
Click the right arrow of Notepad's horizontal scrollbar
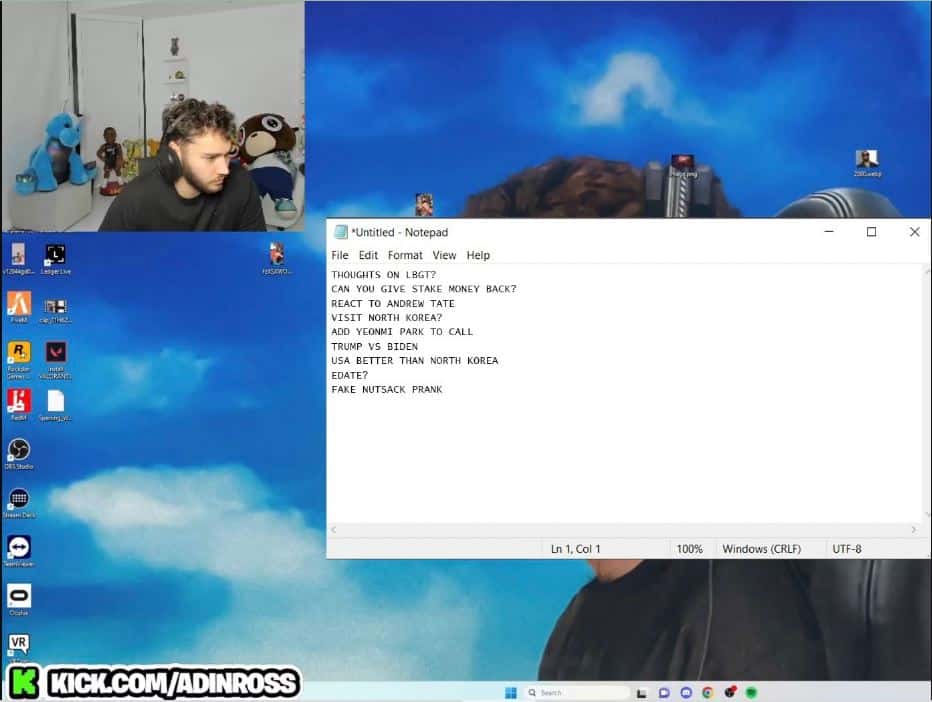(914, 529)
